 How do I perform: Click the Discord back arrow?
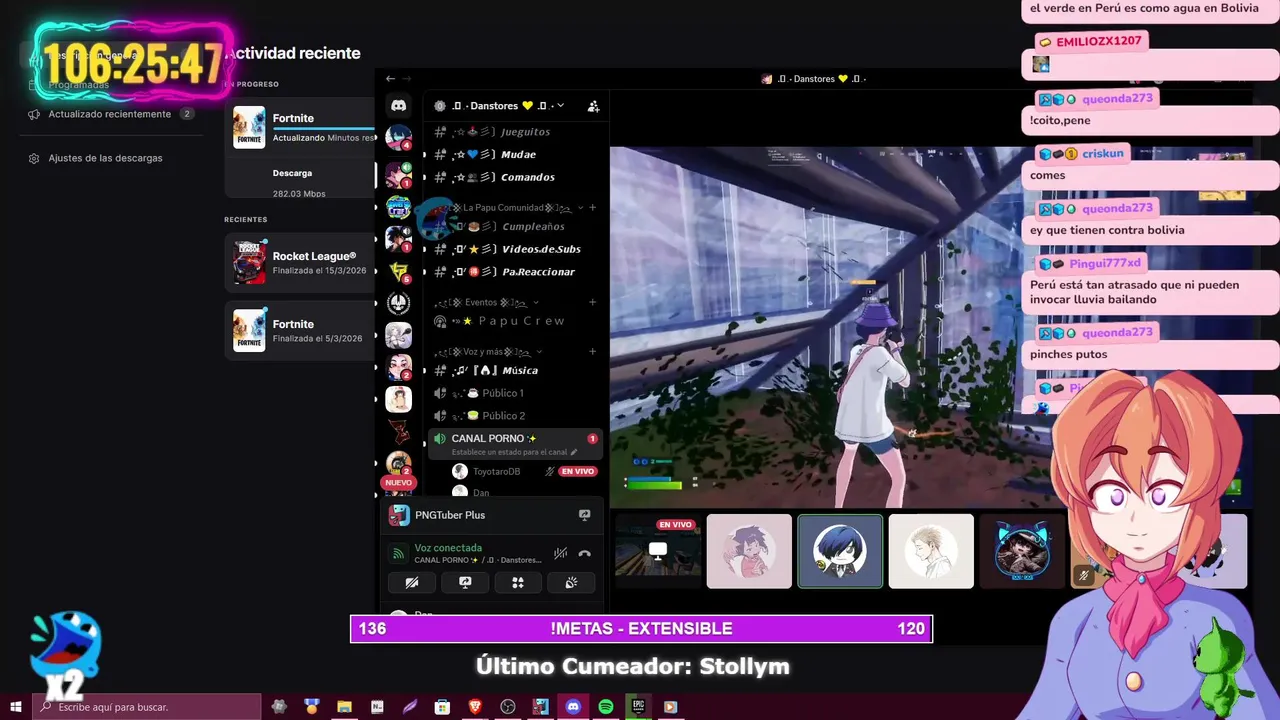point(391,79)
